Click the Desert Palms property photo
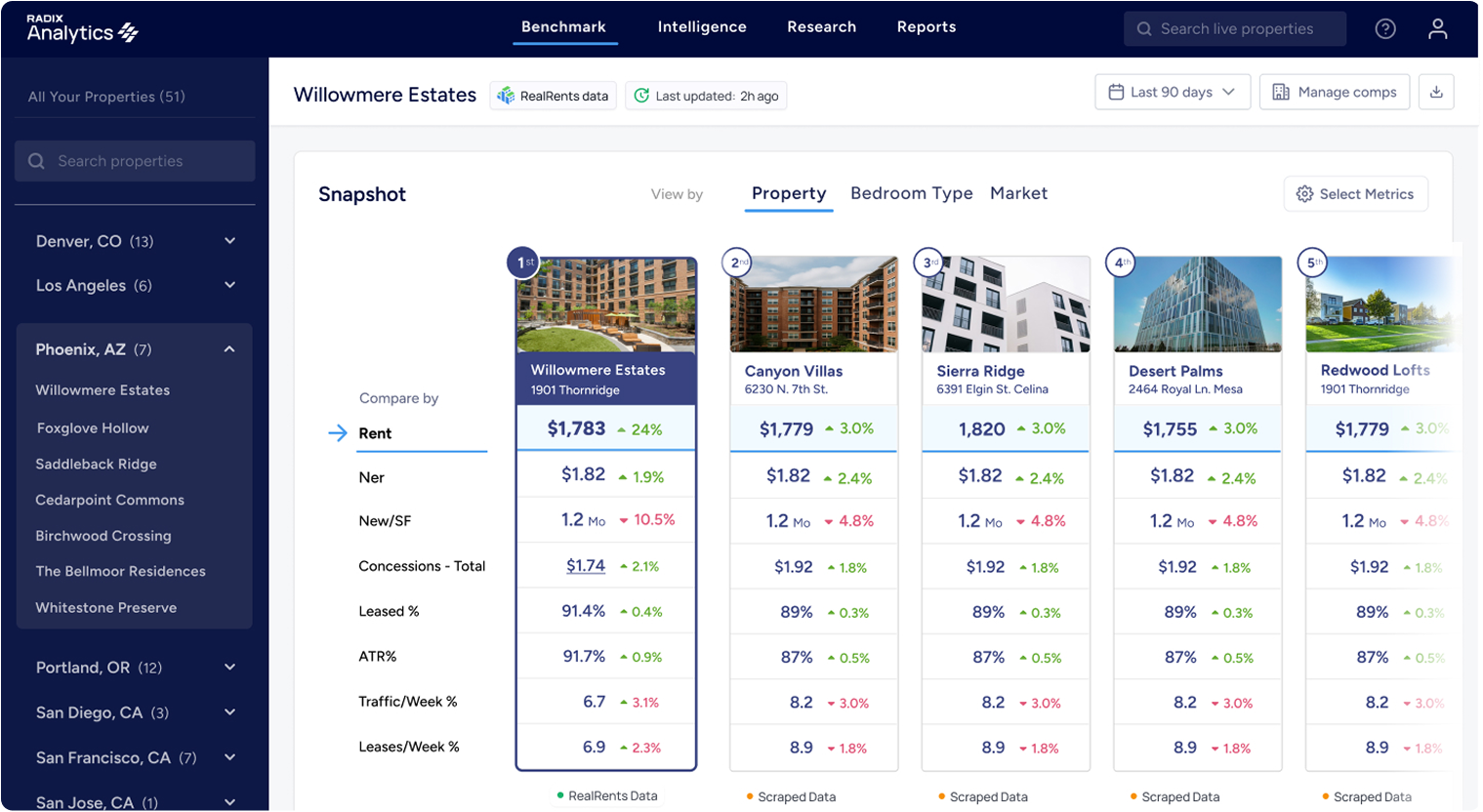1483x812 pixels. pyautogui.click(x=1198, y=304)
